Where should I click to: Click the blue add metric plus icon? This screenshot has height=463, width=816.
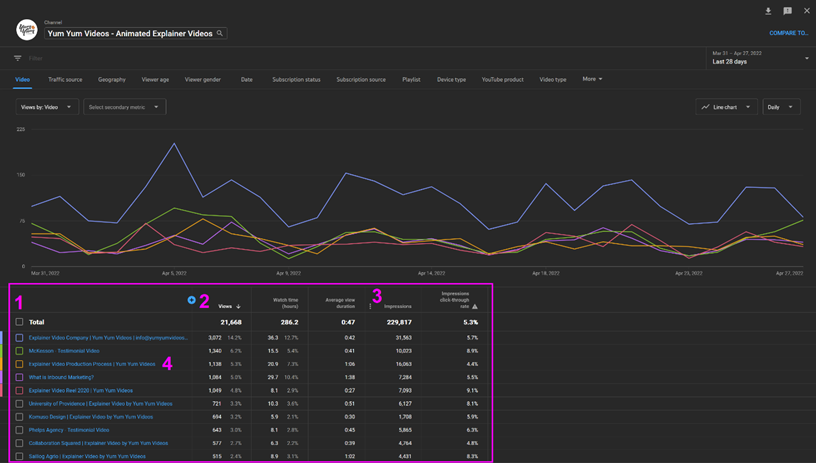point(191,300)
